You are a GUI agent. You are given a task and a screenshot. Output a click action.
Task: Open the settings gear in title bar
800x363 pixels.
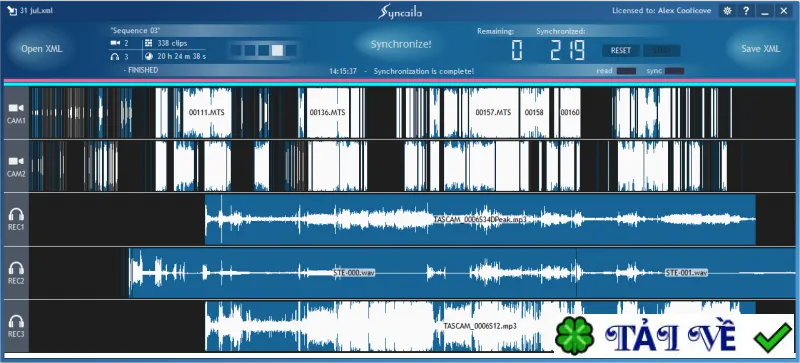[x=728, y=11]
